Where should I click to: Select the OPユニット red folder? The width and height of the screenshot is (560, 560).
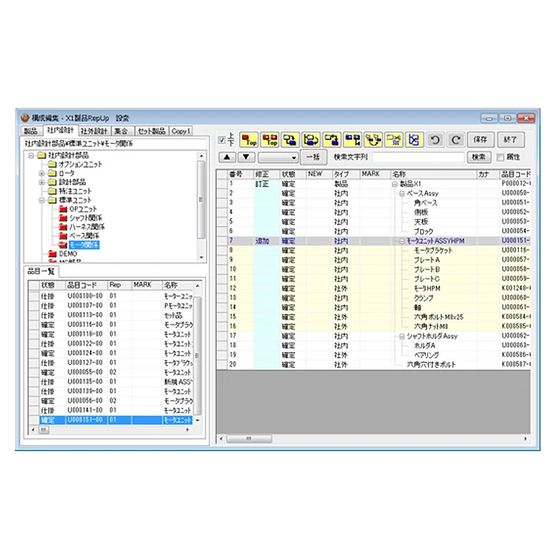(x=78, y=209)
